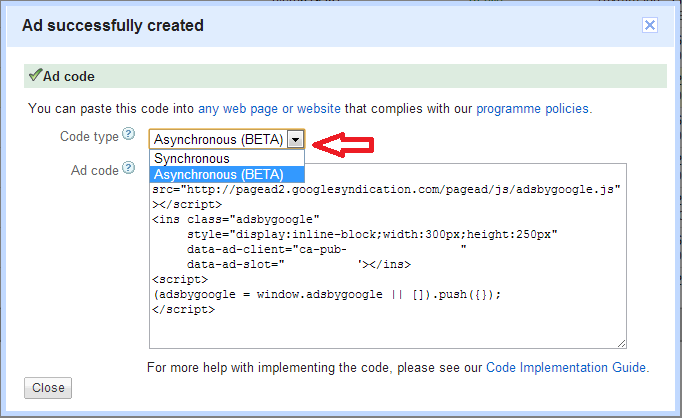Click the 'style="display:inline-block' code line
Image resolution: width=682 pixels, height=418 pixels.
click(x=372, y=234)
